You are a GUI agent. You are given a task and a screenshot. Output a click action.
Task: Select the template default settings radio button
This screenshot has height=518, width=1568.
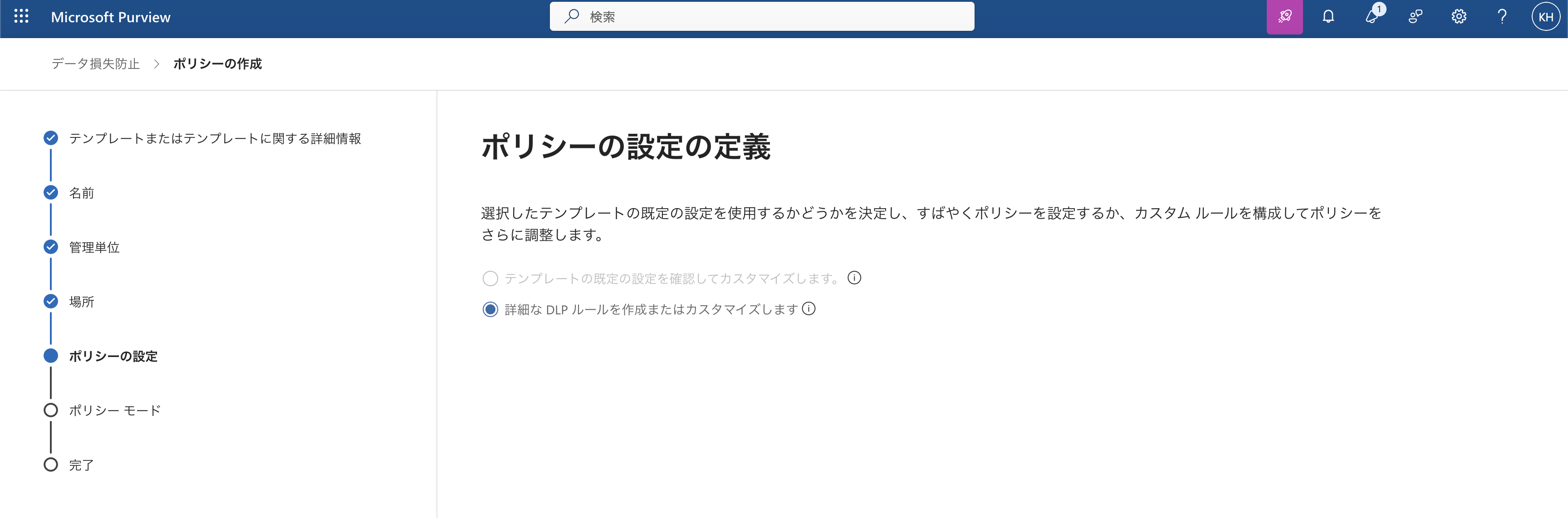click(490, 279)
